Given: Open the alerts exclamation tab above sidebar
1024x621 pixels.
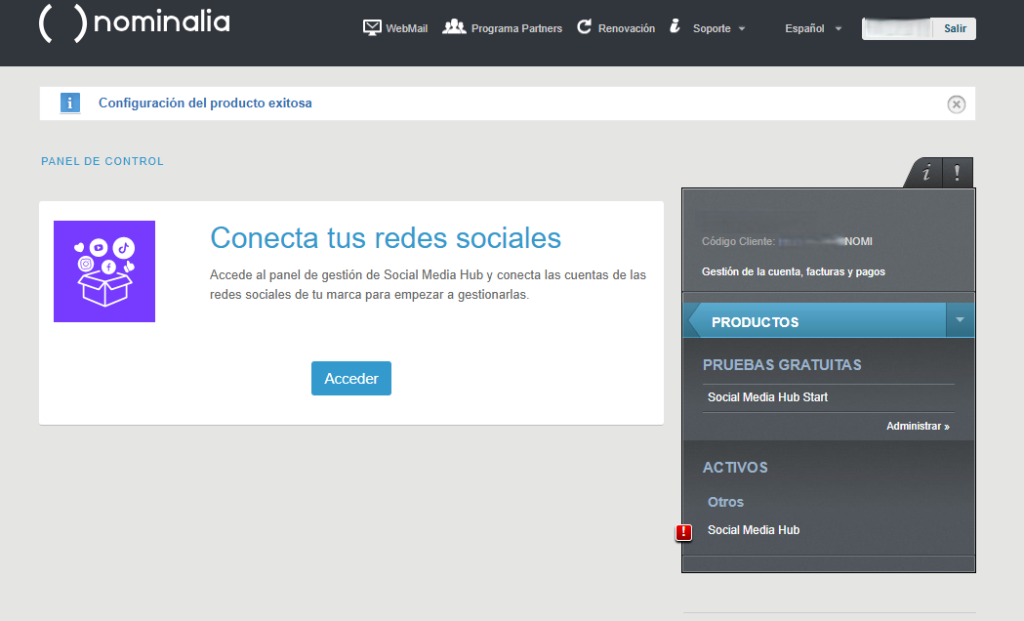Looking at the screenshot, I should pyautogui.click(x=957, y=173).
